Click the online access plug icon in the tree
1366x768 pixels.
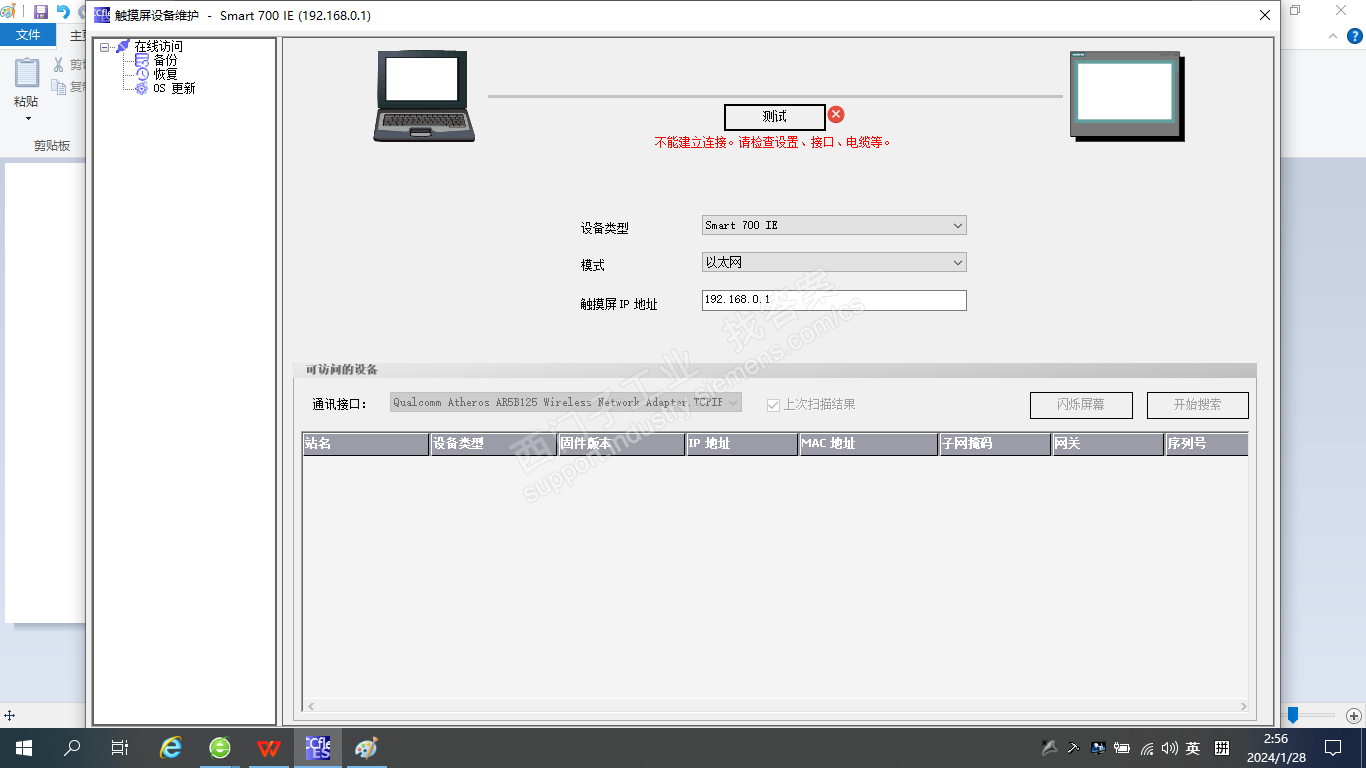(x=123, y=46)
